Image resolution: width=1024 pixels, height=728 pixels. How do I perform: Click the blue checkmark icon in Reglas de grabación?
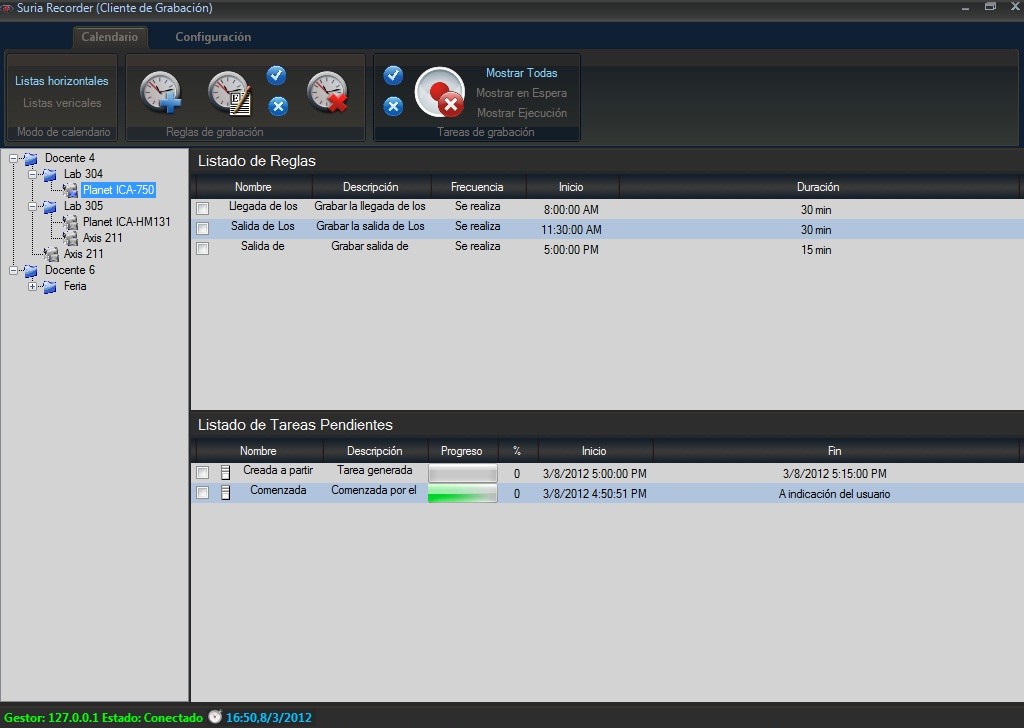277,75
